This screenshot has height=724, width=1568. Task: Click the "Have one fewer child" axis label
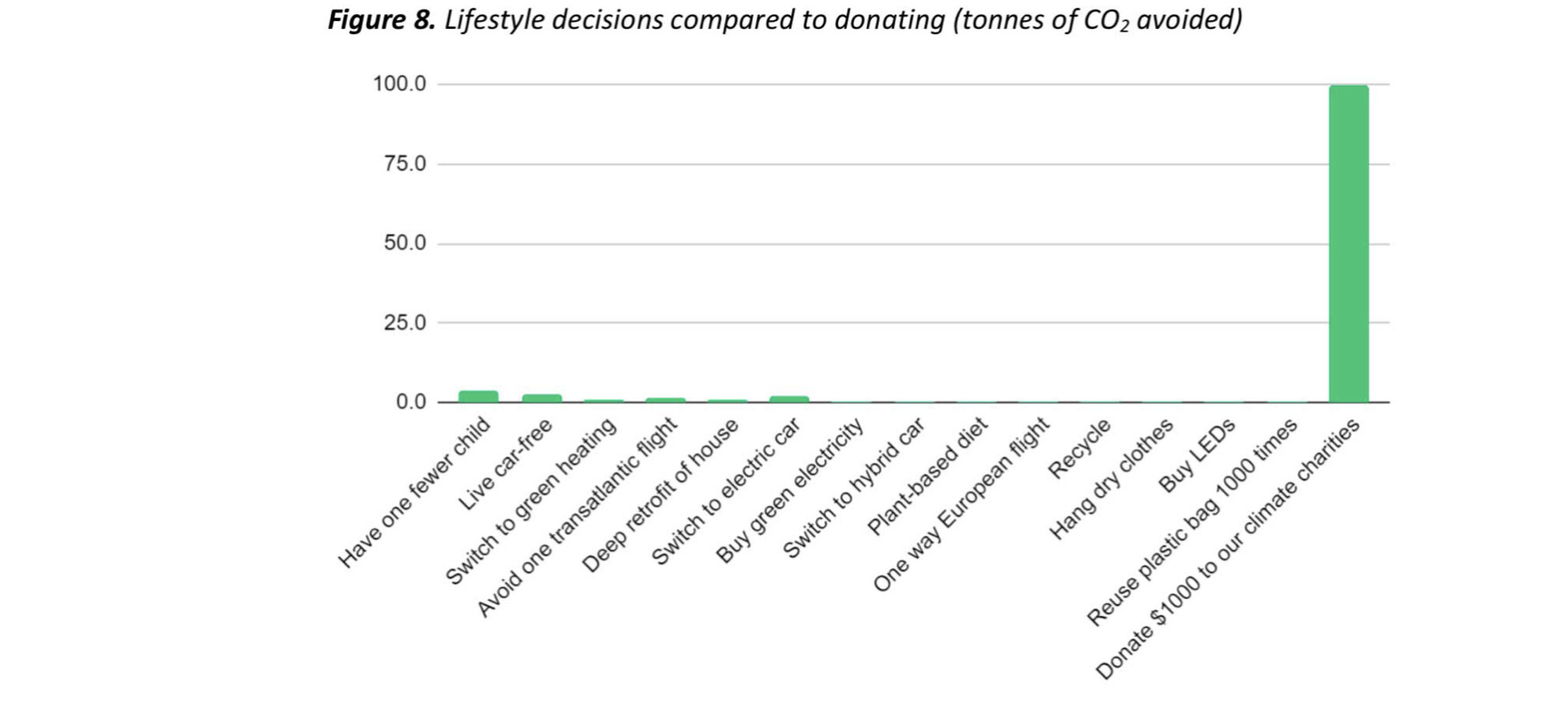click(415, 493)
